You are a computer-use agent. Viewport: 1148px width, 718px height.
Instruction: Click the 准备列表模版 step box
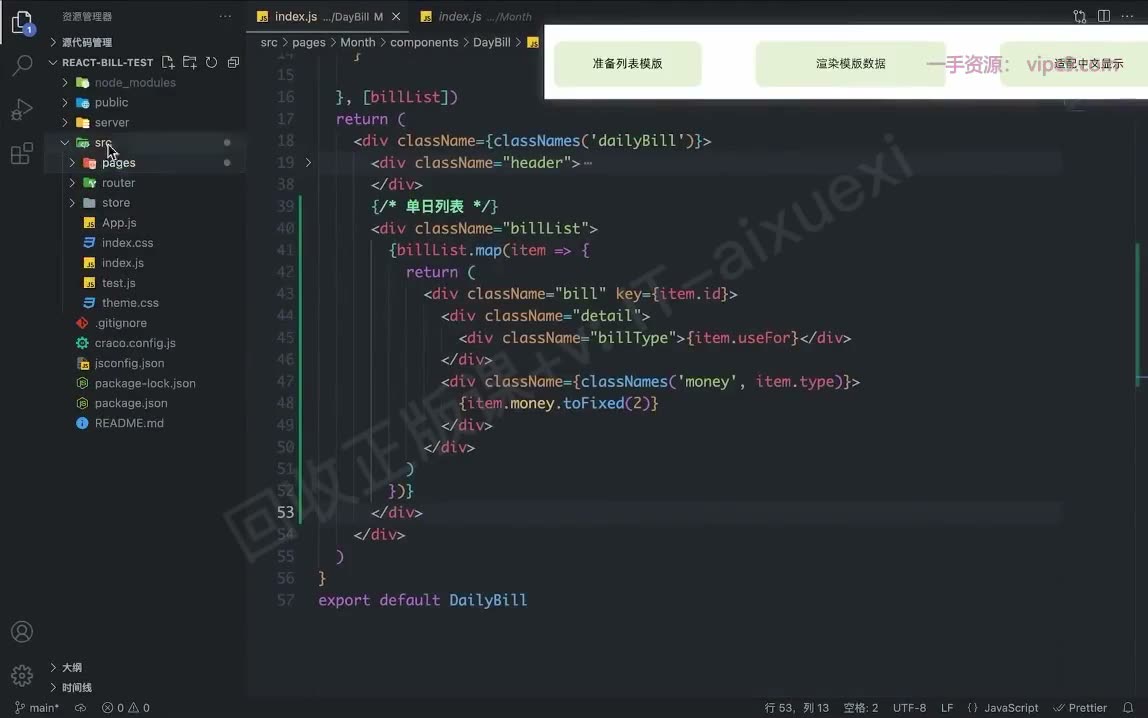(627, 64)
